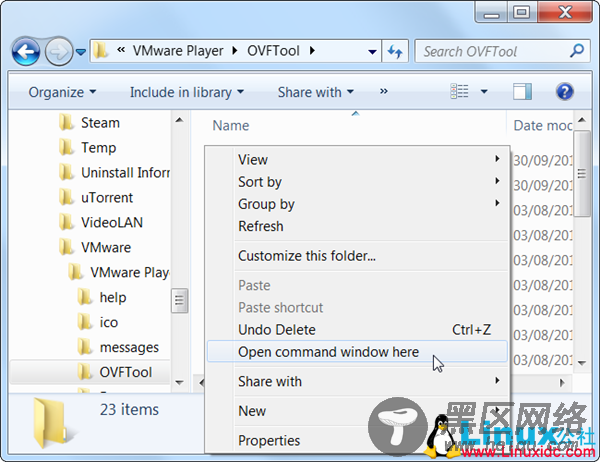
Task: Choose Undo Delete from context menu
Action: point(358,330)
